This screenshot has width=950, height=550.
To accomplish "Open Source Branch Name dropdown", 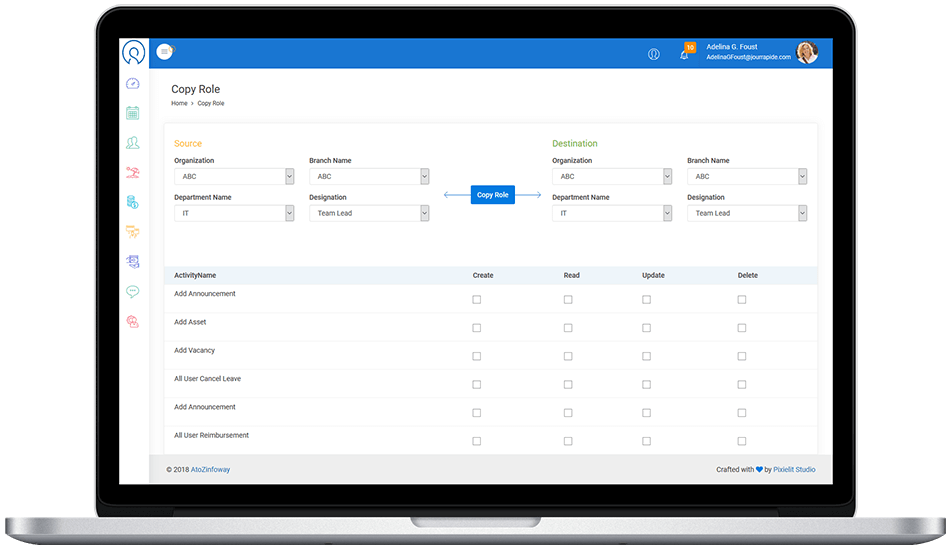I will 369,176.
